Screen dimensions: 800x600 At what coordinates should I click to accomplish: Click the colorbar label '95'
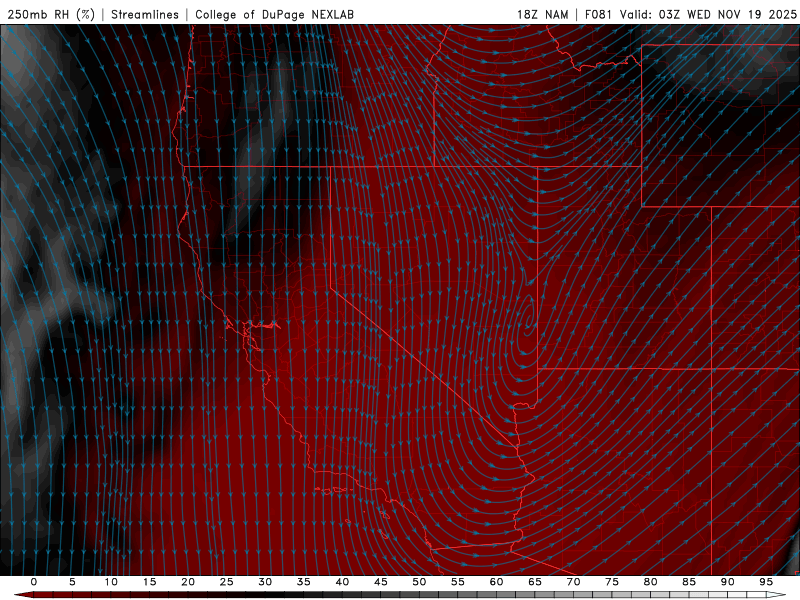click(766, 582)
